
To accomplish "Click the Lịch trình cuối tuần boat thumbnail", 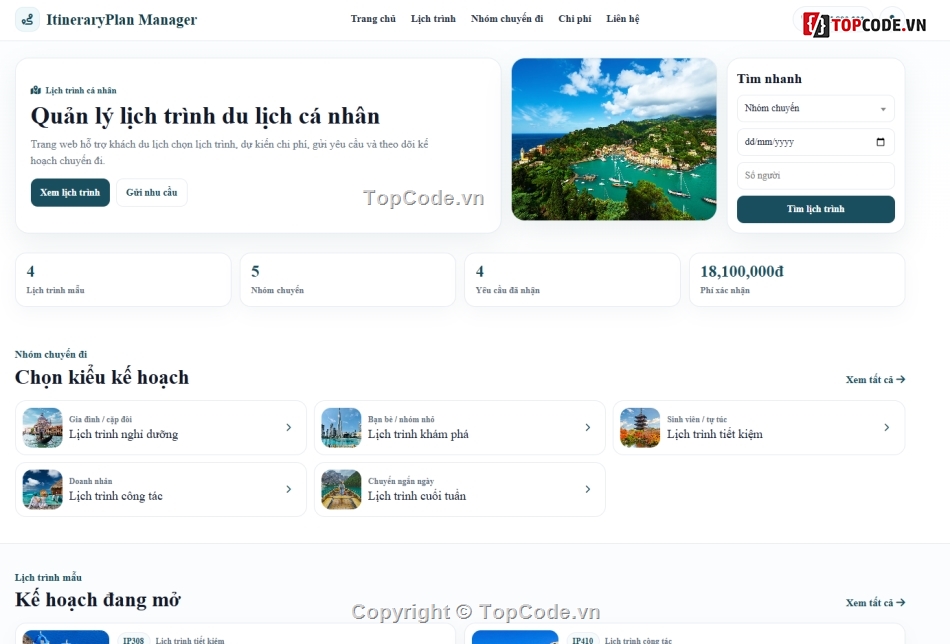I will pyautogui.click(x=341, y=490).
